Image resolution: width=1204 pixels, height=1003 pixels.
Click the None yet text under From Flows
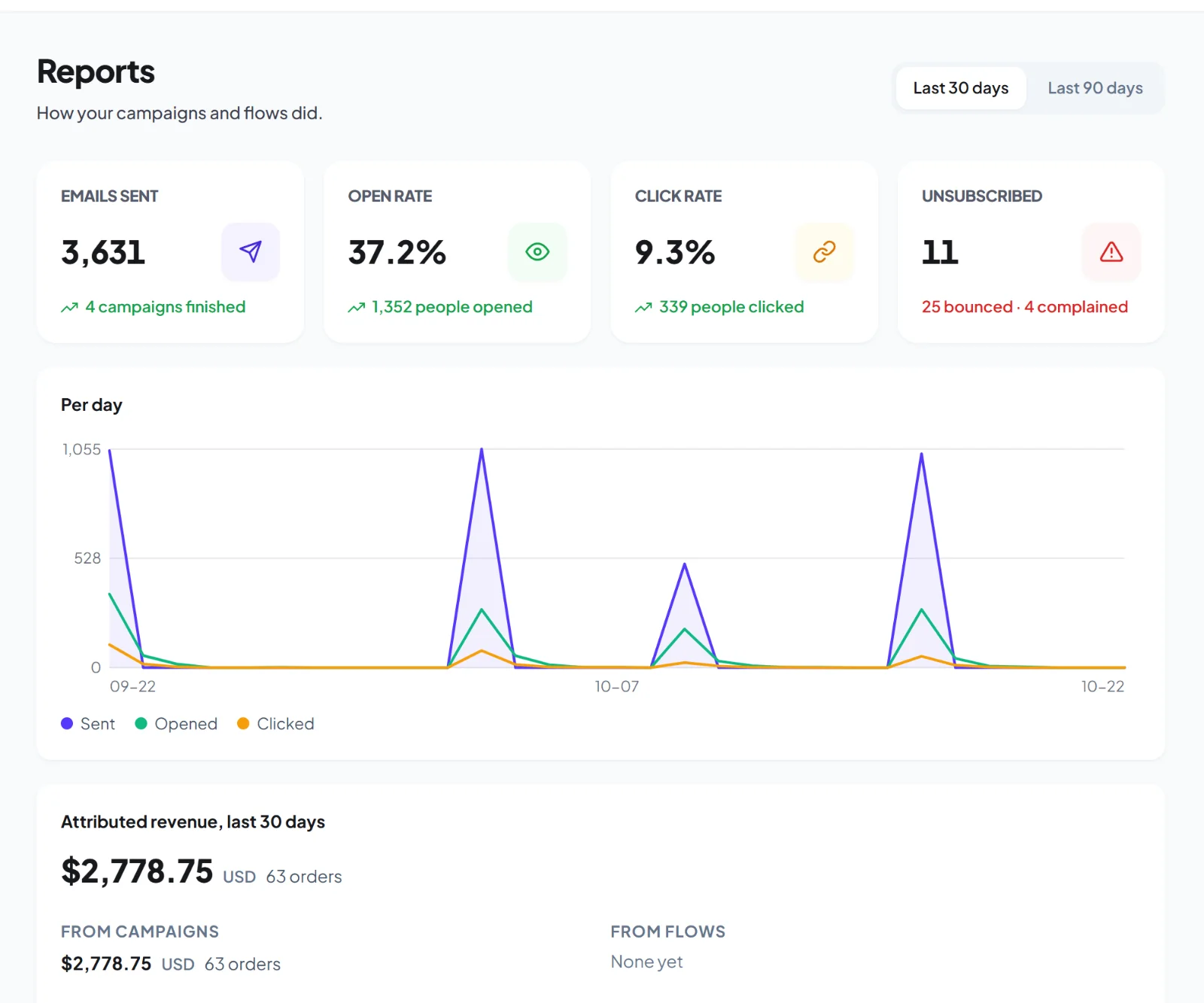647,962
